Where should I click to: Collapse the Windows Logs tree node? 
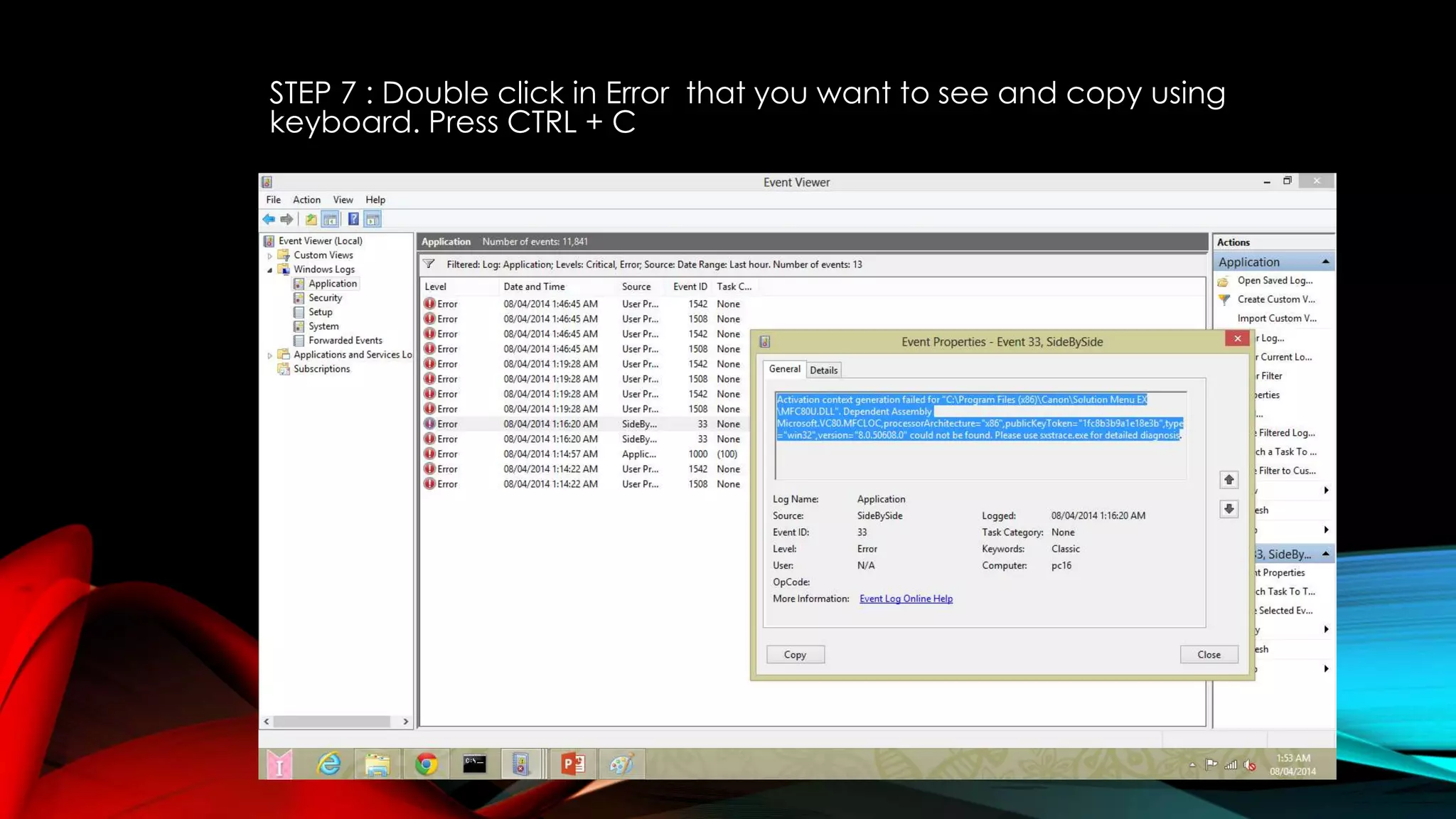270,269
